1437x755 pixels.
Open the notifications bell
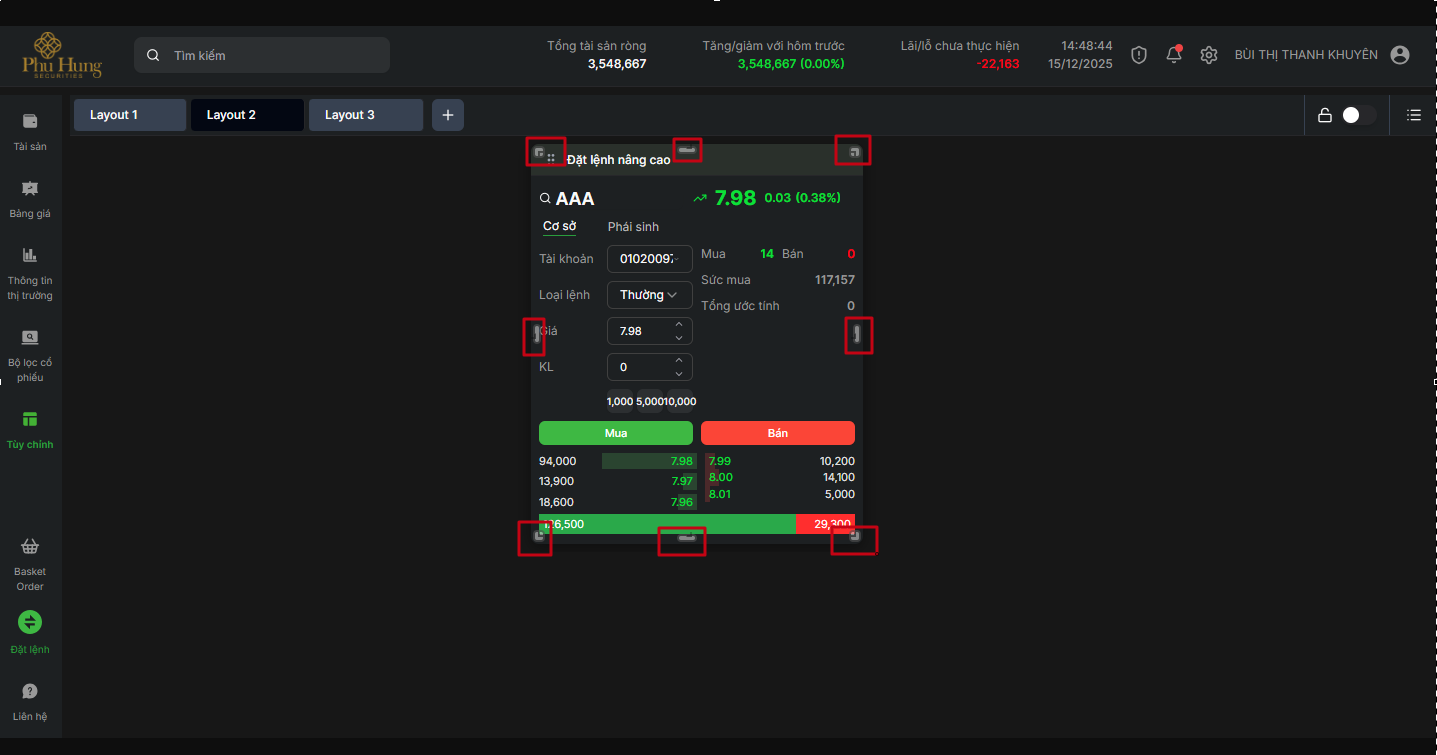click(x=1174, y=55)
